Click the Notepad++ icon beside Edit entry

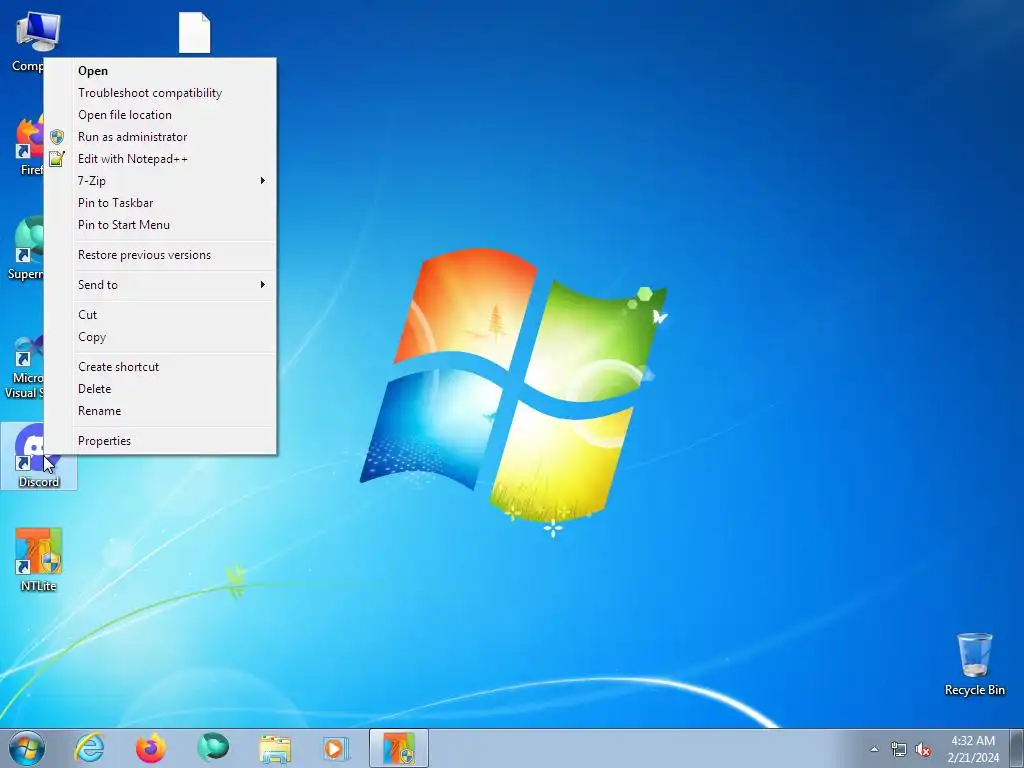57,159
